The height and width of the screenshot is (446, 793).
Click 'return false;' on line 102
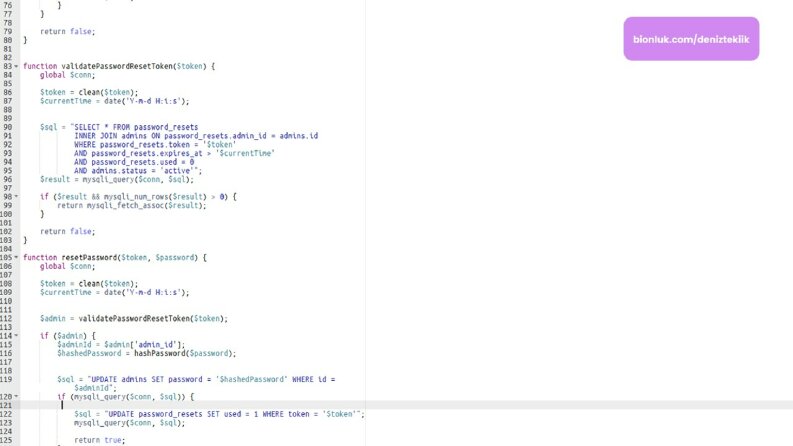click(x=67, y=232)
